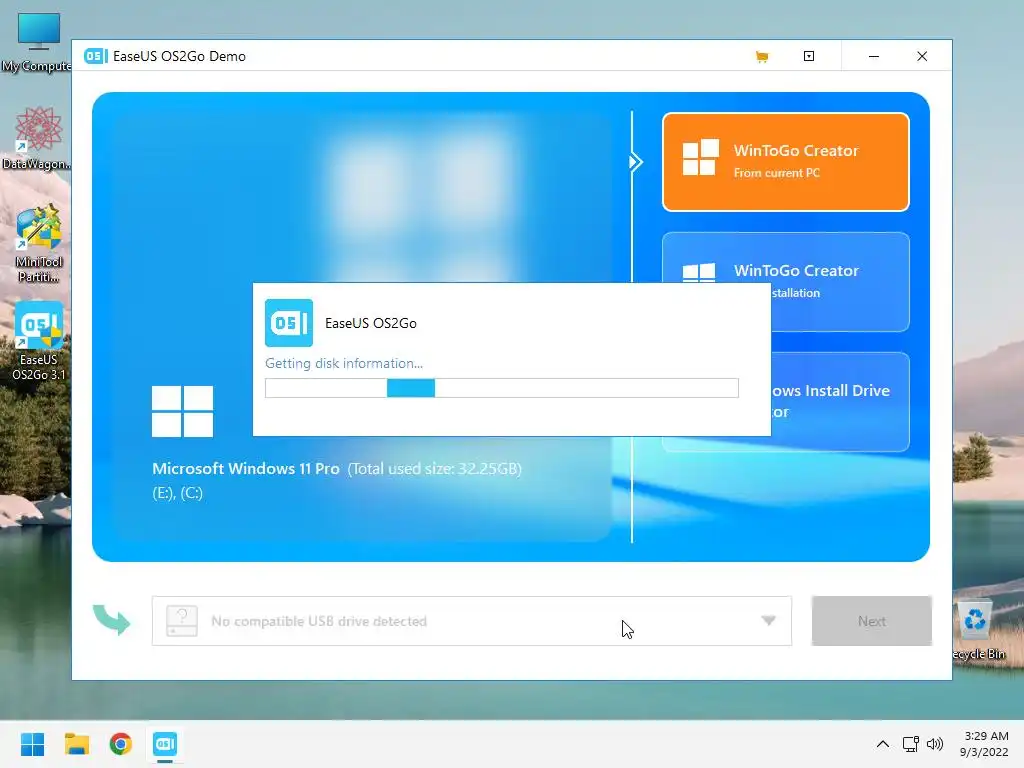The image size is (1024, 768).
Task: Open File Explorer from taskbar
Action: (x=76, y=744)
